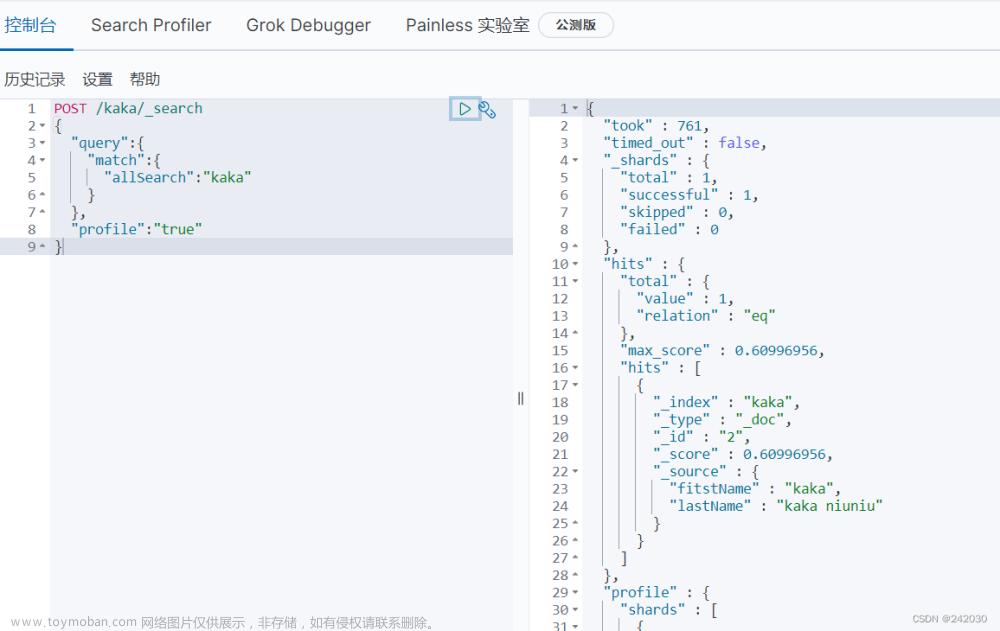Run the request with the play icon
The height and width of the screenshot is (631, 1000).
(465, 109)
